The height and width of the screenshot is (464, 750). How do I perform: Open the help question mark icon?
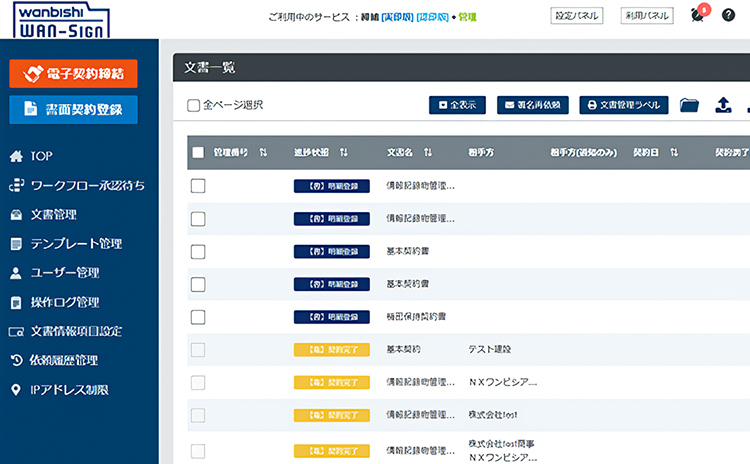pyautogui.click(x=728, y=15)
